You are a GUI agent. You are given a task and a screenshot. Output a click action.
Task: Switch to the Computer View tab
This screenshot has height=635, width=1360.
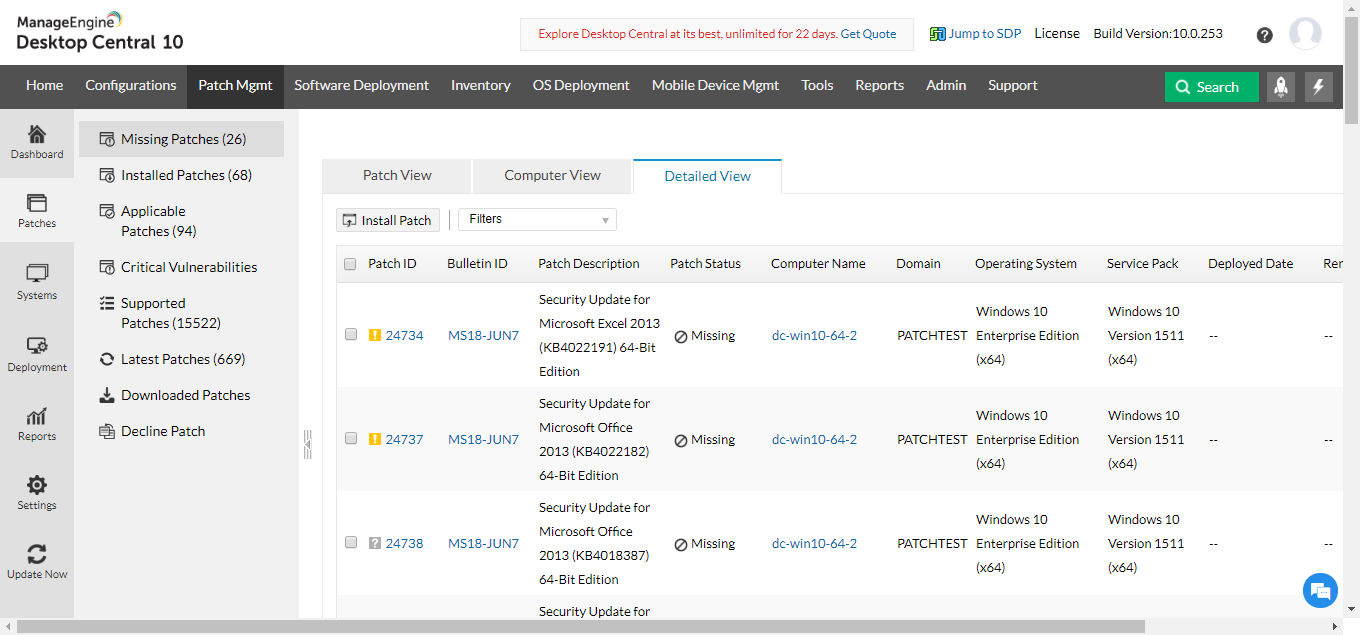tap(552, 175)
